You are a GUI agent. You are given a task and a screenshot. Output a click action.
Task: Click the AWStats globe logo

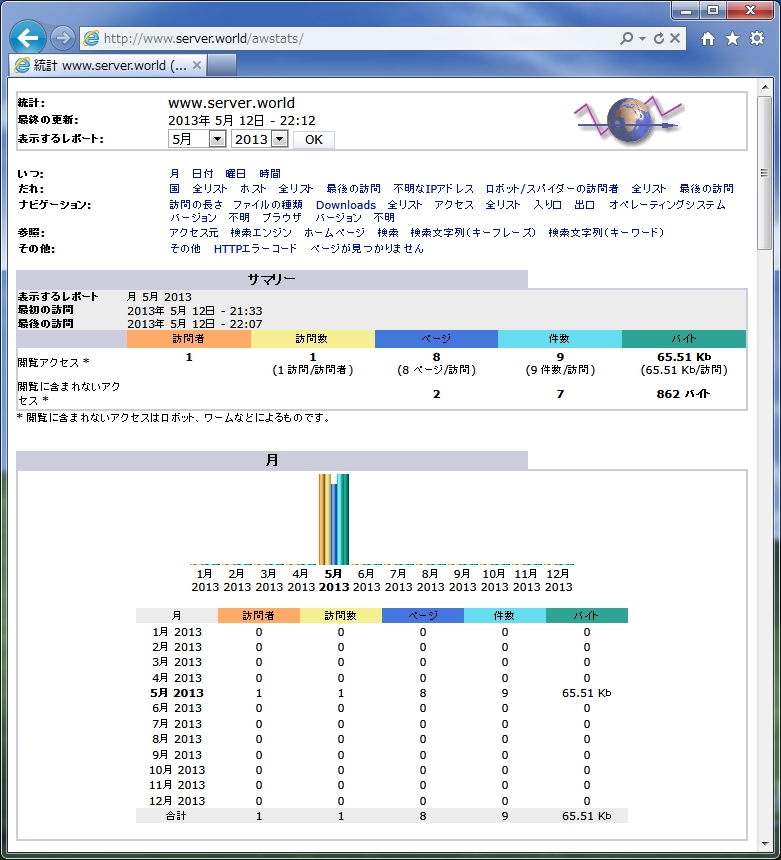pos(628,120)
